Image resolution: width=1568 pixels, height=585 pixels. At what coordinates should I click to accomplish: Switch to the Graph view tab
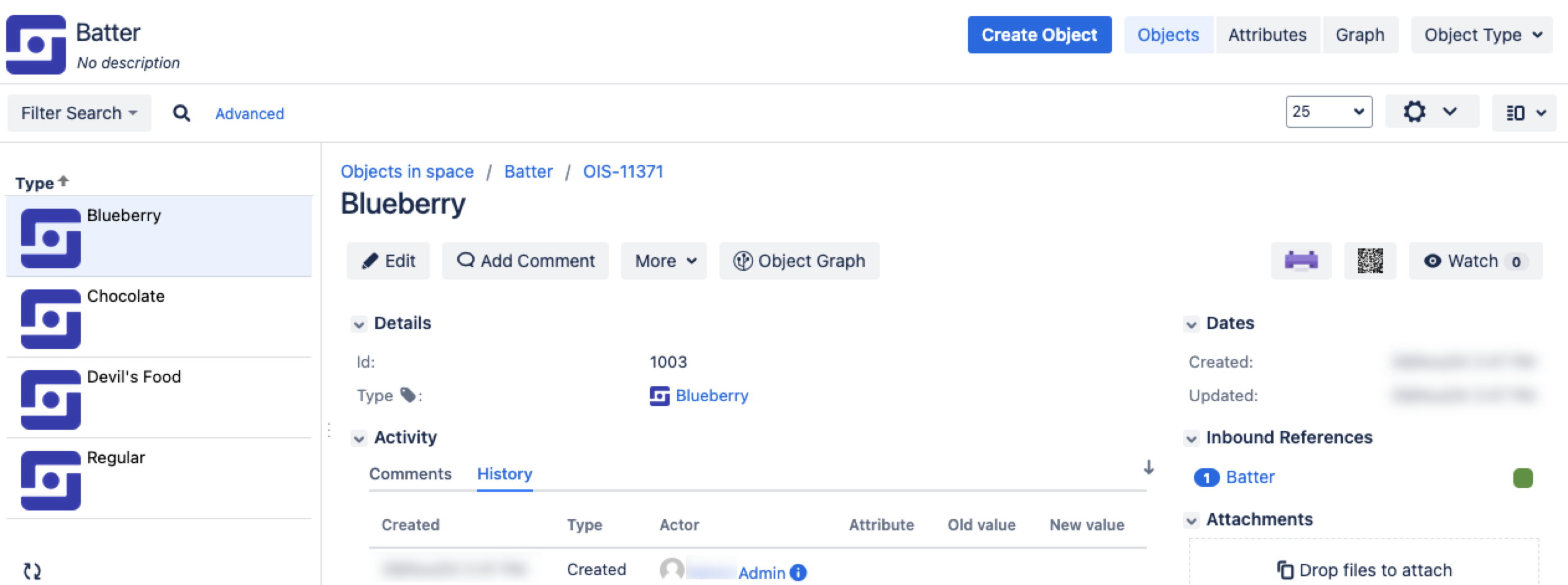pos(1360,35)
